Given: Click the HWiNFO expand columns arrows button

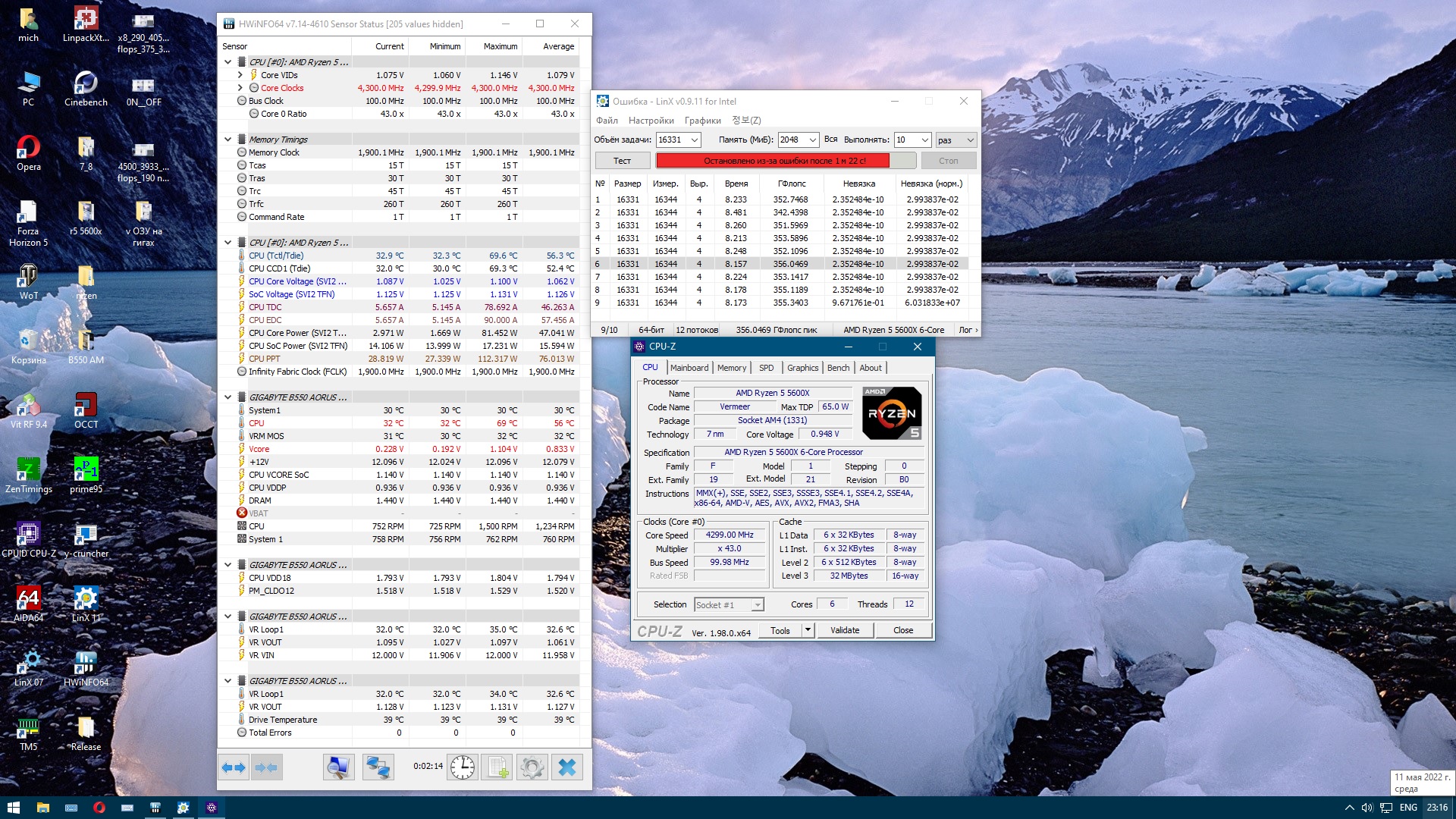Looking at the screenshot, I should point(234,767).
